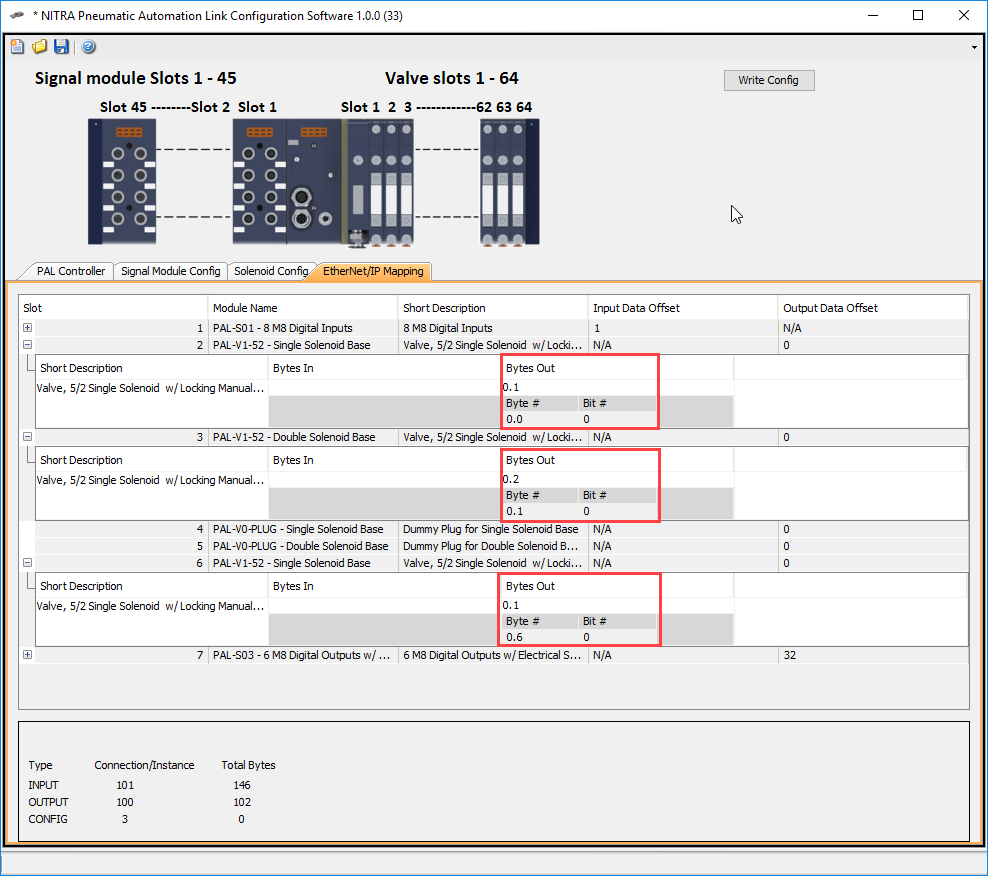Expand slot 7 PAL-S03 row
988x876 pixels.
[28, 655]
